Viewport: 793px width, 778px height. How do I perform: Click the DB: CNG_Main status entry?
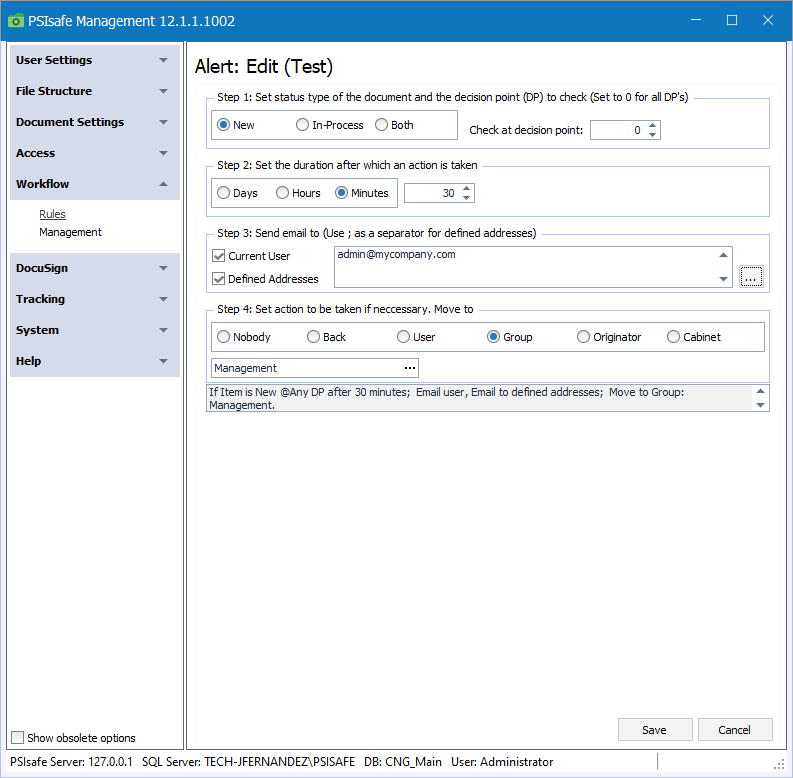[x=403, y=762]
